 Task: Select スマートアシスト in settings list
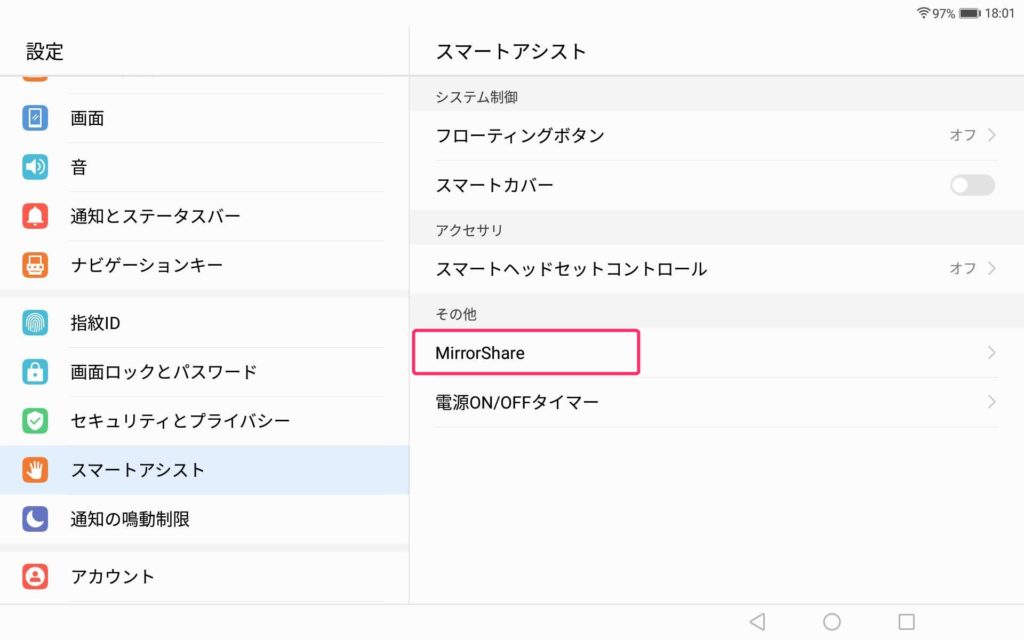coord(138,470)
